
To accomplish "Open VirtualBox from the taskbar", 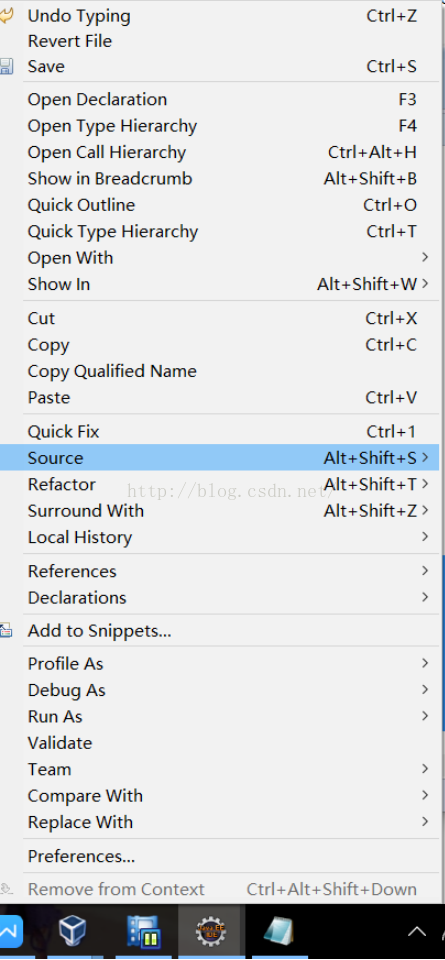I will pyautogui.click(x=72, y=931).
